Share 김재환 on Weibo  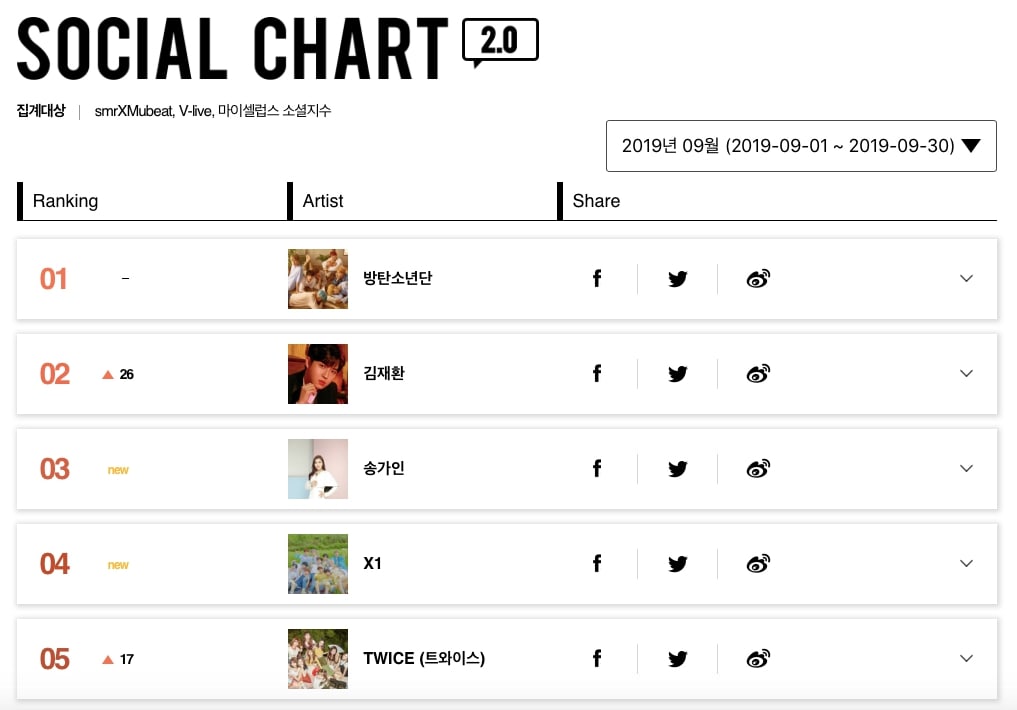(758, 373)
